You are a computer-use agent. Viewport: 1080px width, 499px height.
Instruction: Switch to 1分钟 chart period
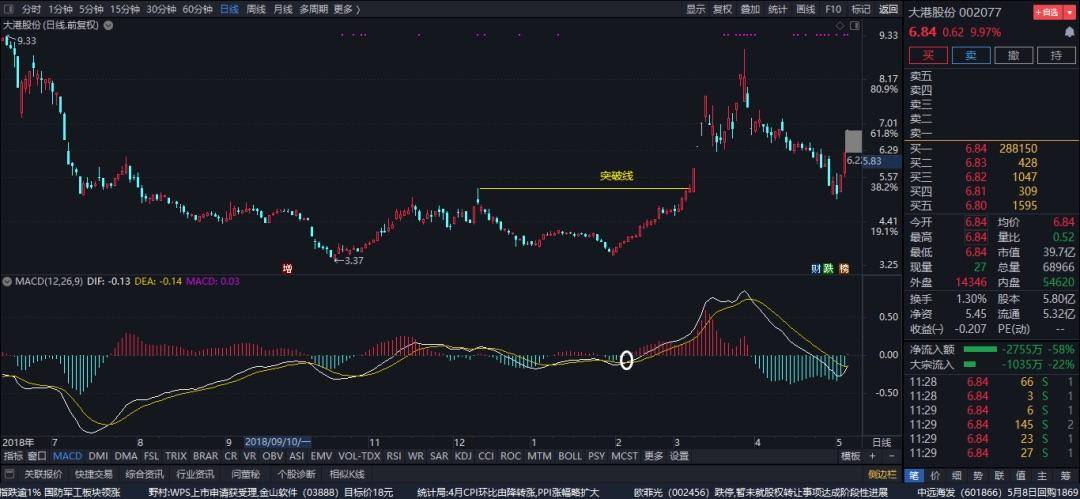point(61,9)
